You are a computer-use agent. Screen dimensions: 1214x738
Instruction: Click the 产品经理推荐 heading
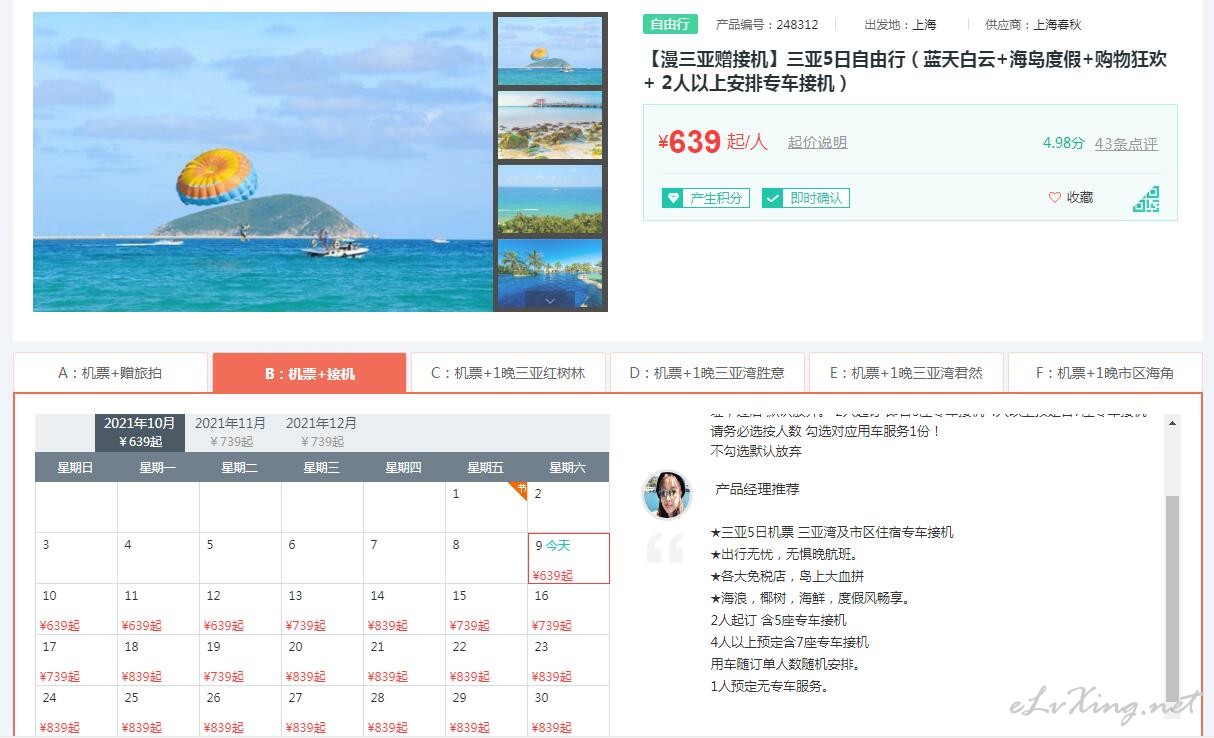click(x=757, y=489)
